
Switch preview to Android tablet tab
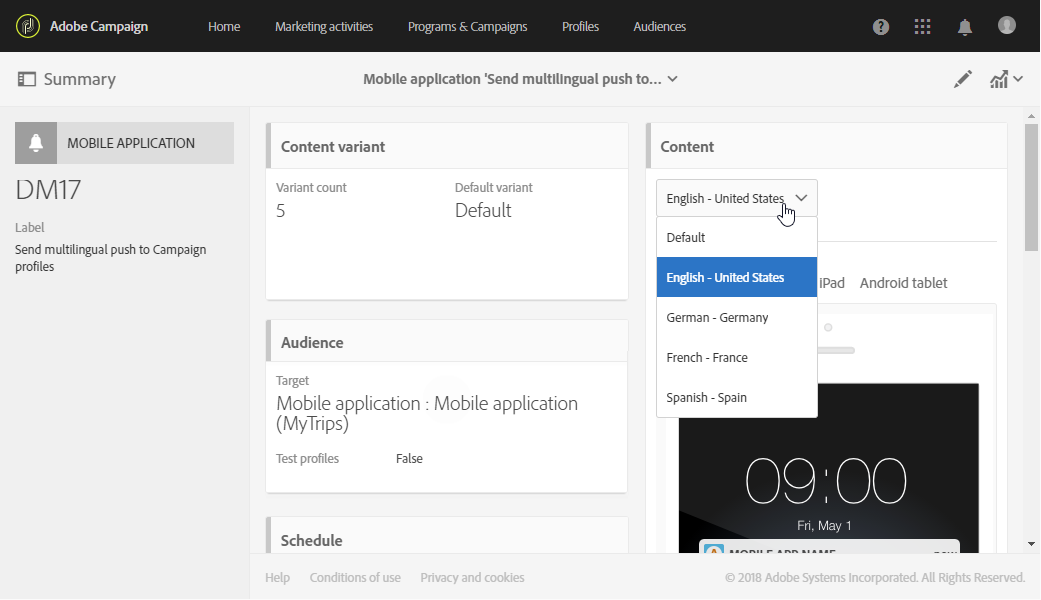click(x=903, y=283)
